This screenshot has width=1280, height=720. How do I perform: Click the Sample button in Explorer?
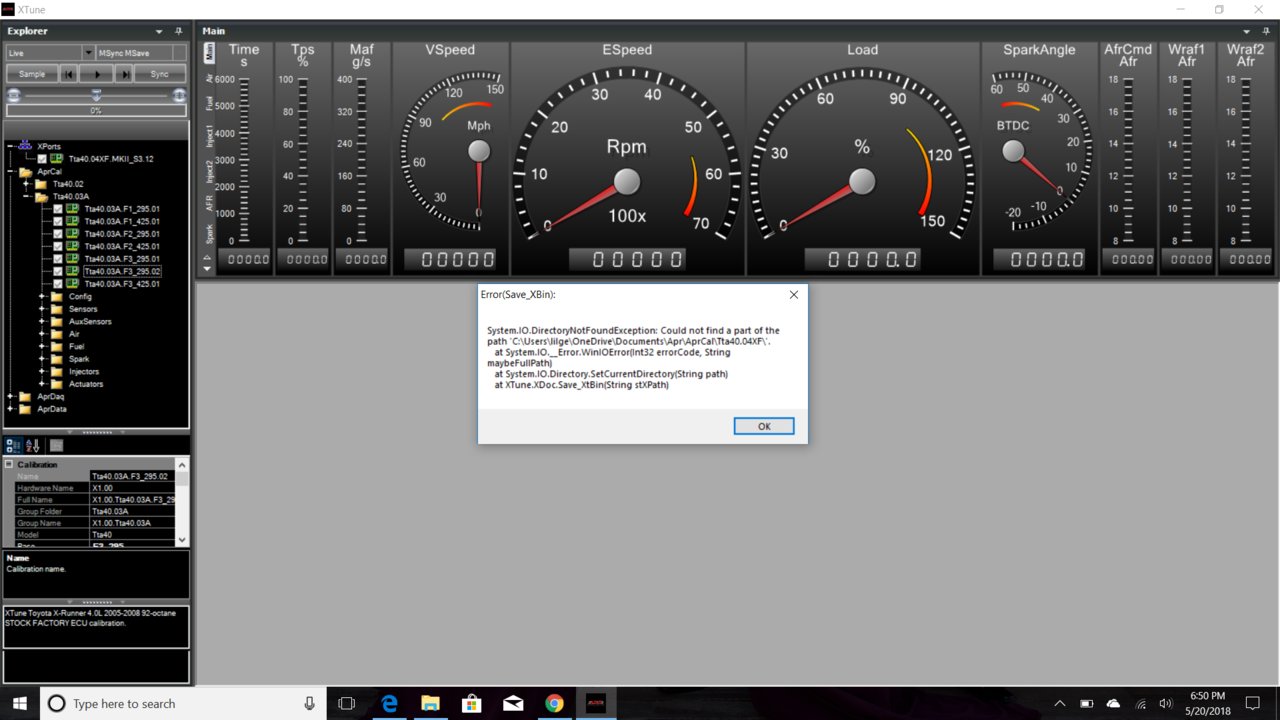(x=32, y=74)
